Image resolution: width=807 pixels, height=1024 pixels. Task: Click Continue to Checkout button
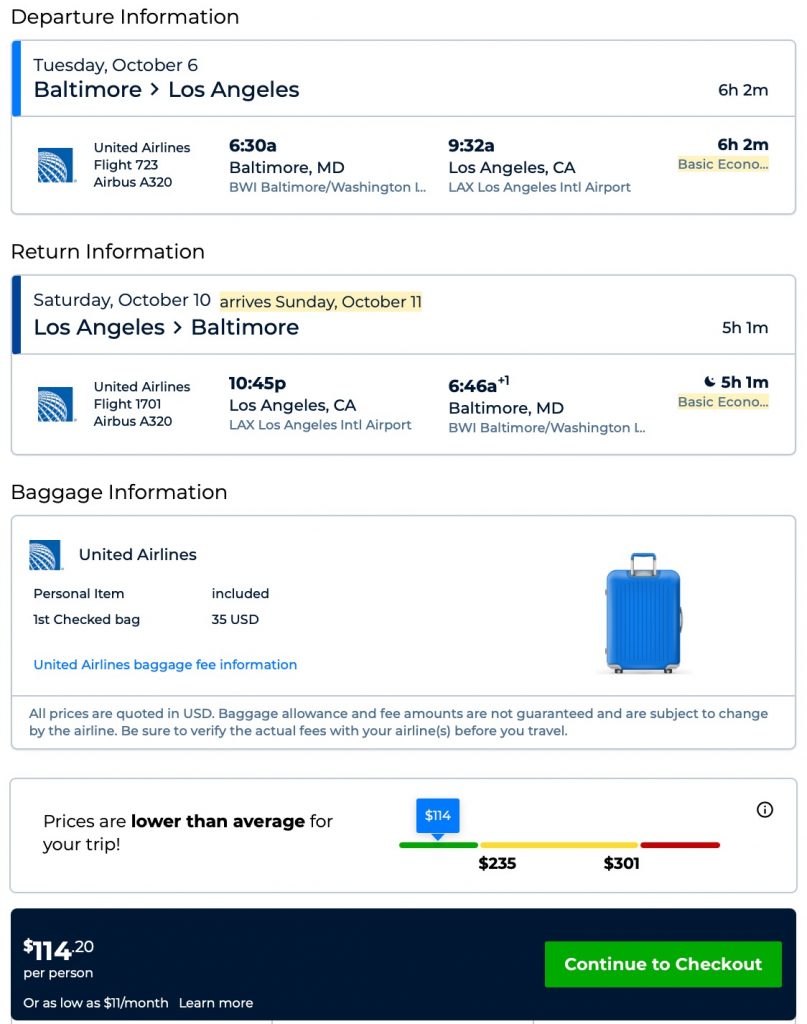point(663,964)
